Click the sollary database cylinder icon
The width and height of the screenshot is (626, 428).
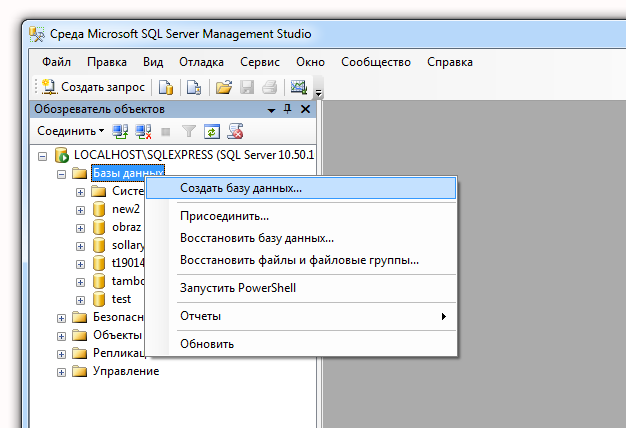tap(99, 245)
